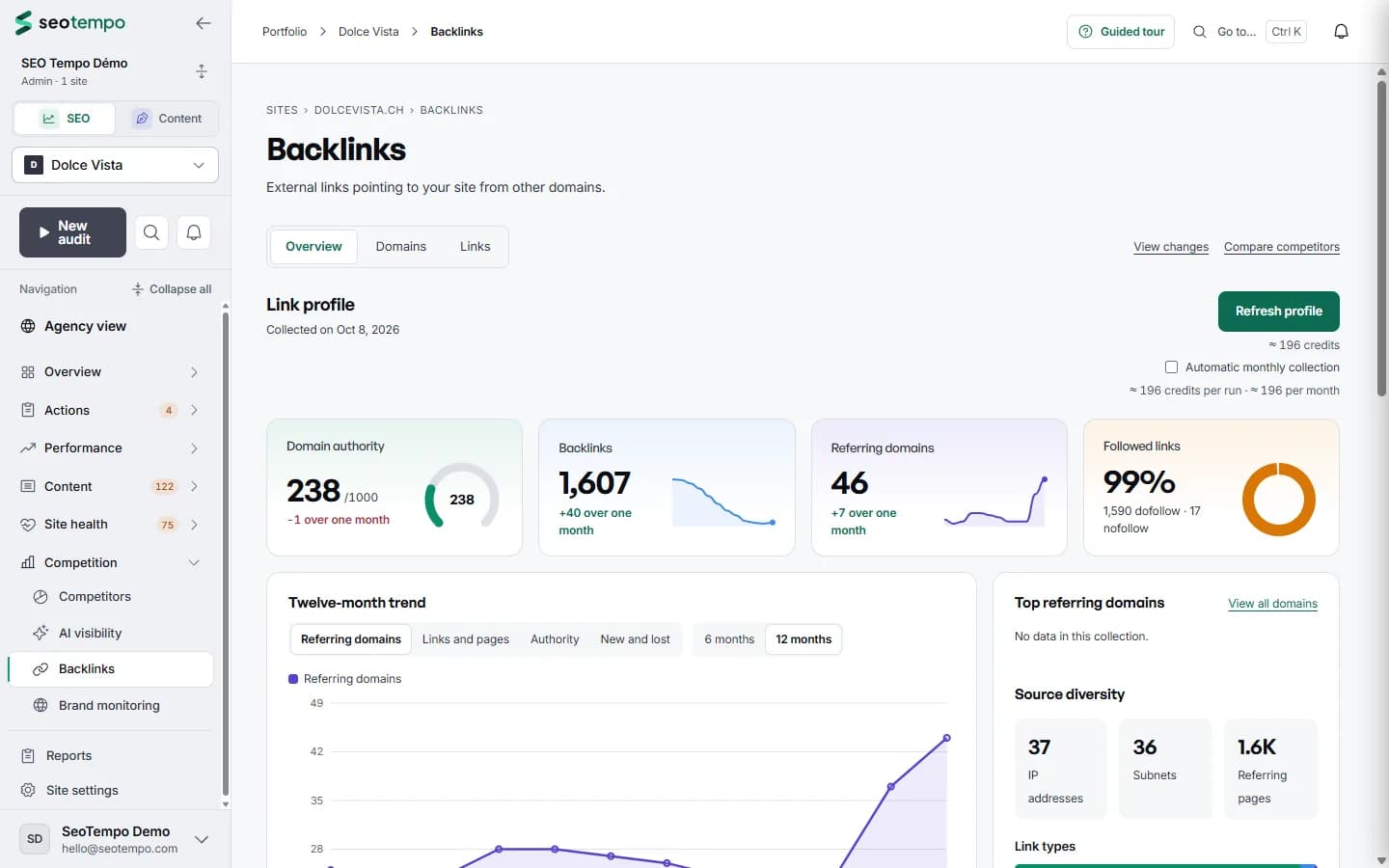
Task: Click the Backlinks sparkline chart
Action: (723, 502)
